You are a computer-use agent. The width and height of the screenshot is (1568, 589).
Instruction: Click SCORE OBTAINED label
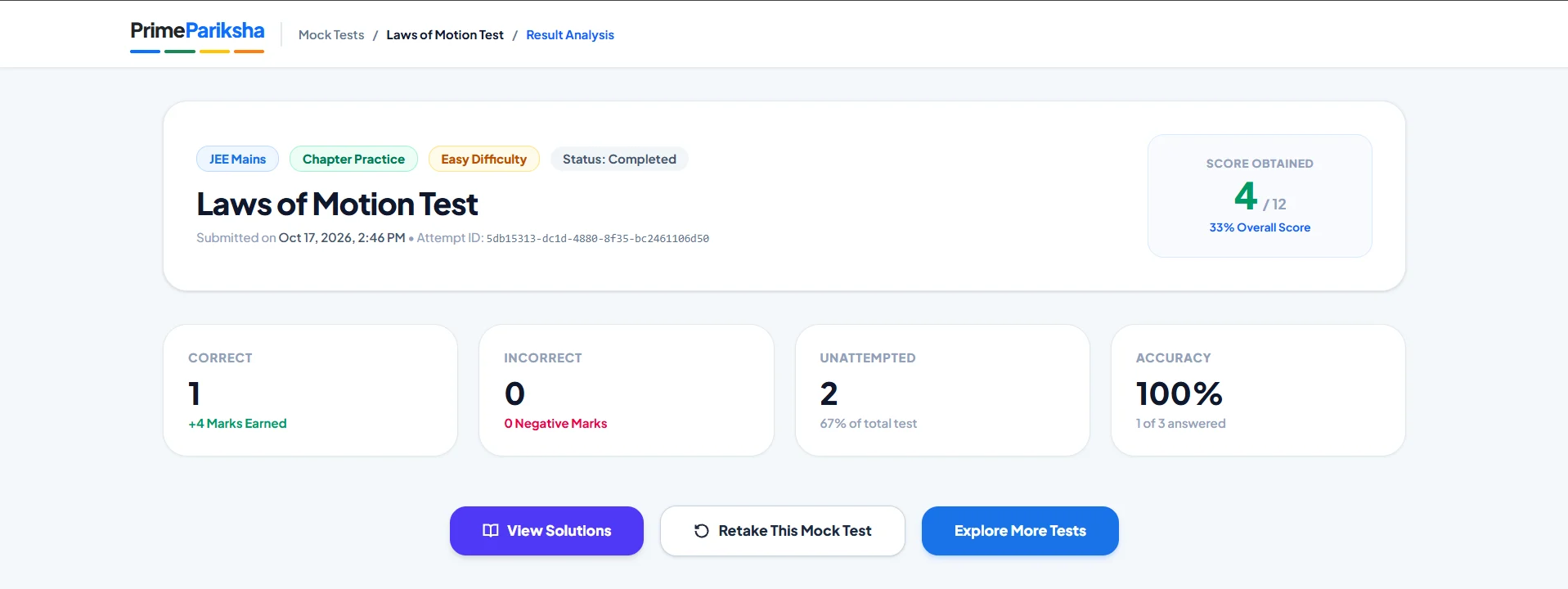click(1260, 164)
